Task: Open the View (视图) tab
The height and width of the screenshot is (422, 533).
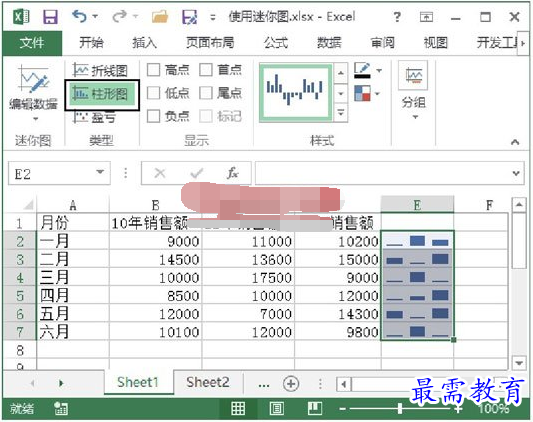Action: coord(435,43)
